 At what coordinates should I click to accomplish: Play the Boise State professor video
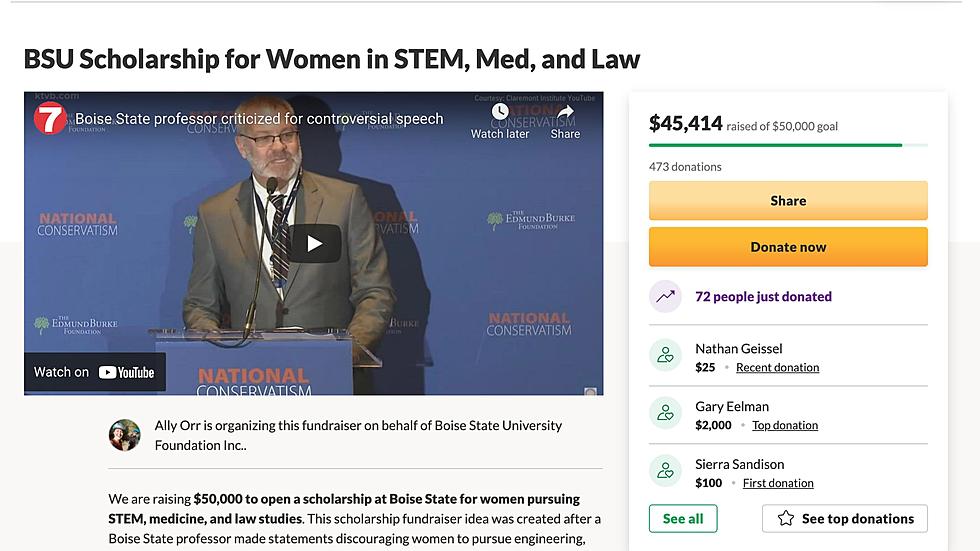coord(314,244)
